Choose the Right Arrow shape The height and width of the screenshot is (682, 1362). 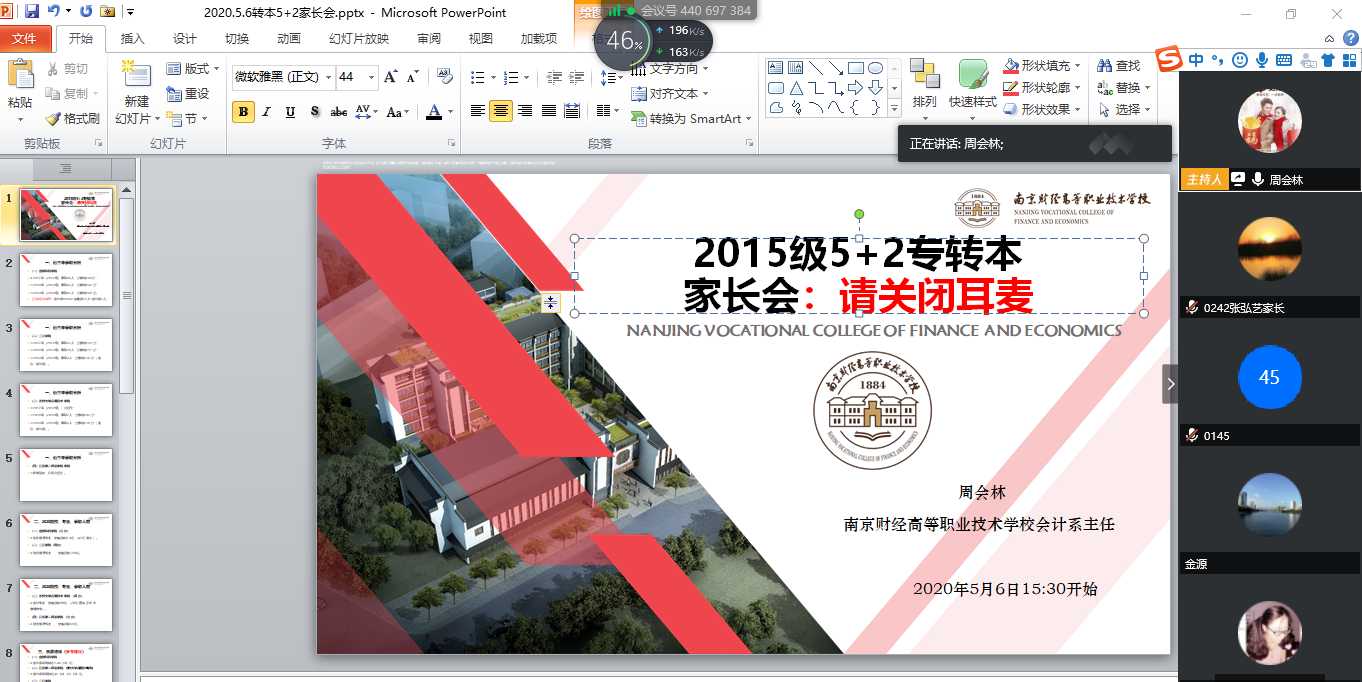point(855,88)
